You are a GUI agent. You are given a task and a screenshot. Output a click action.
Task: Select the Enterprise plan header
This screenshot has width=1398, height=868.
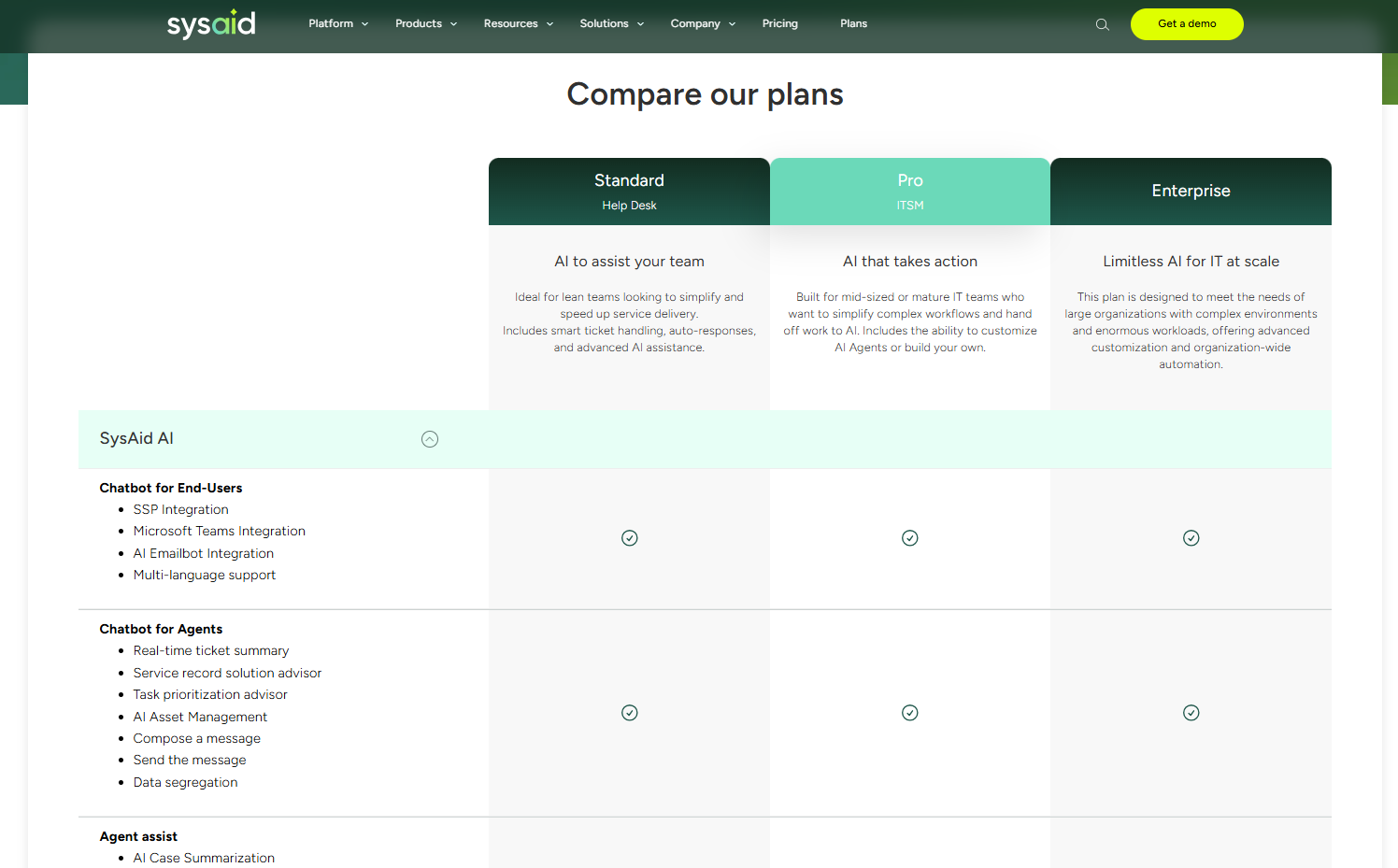(1191, 192)
